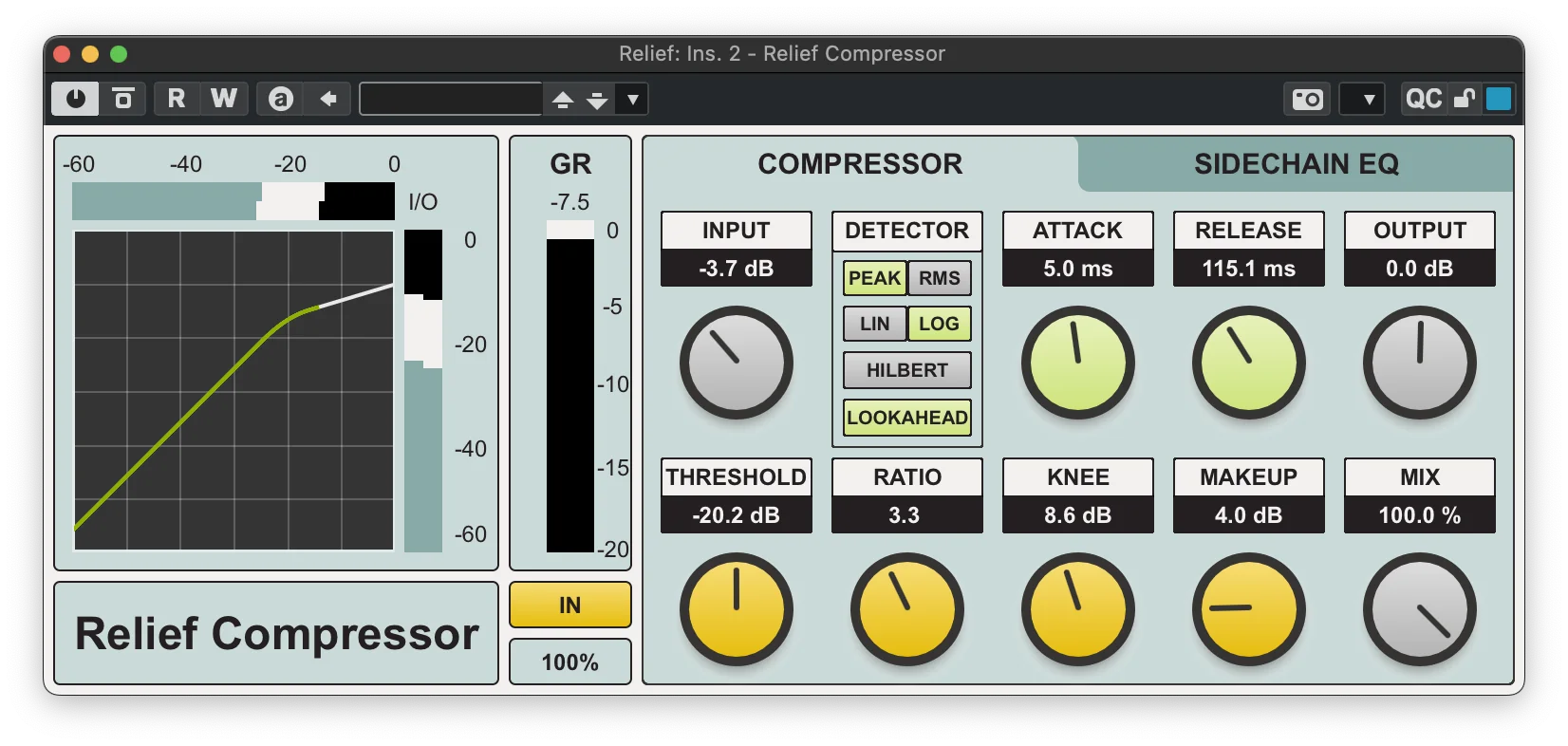Click the vertical output level meter
Viewport: 1568px width, 746px height.
click(x=423, y=390)
